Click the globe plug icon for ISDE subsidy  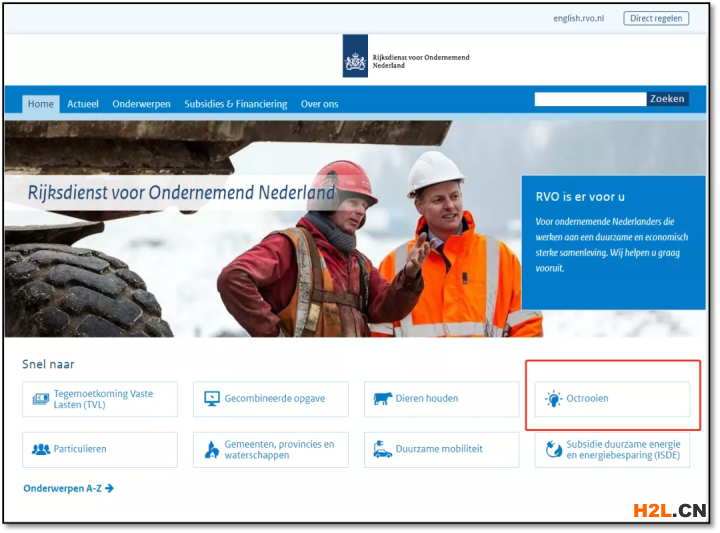[553, 449]
